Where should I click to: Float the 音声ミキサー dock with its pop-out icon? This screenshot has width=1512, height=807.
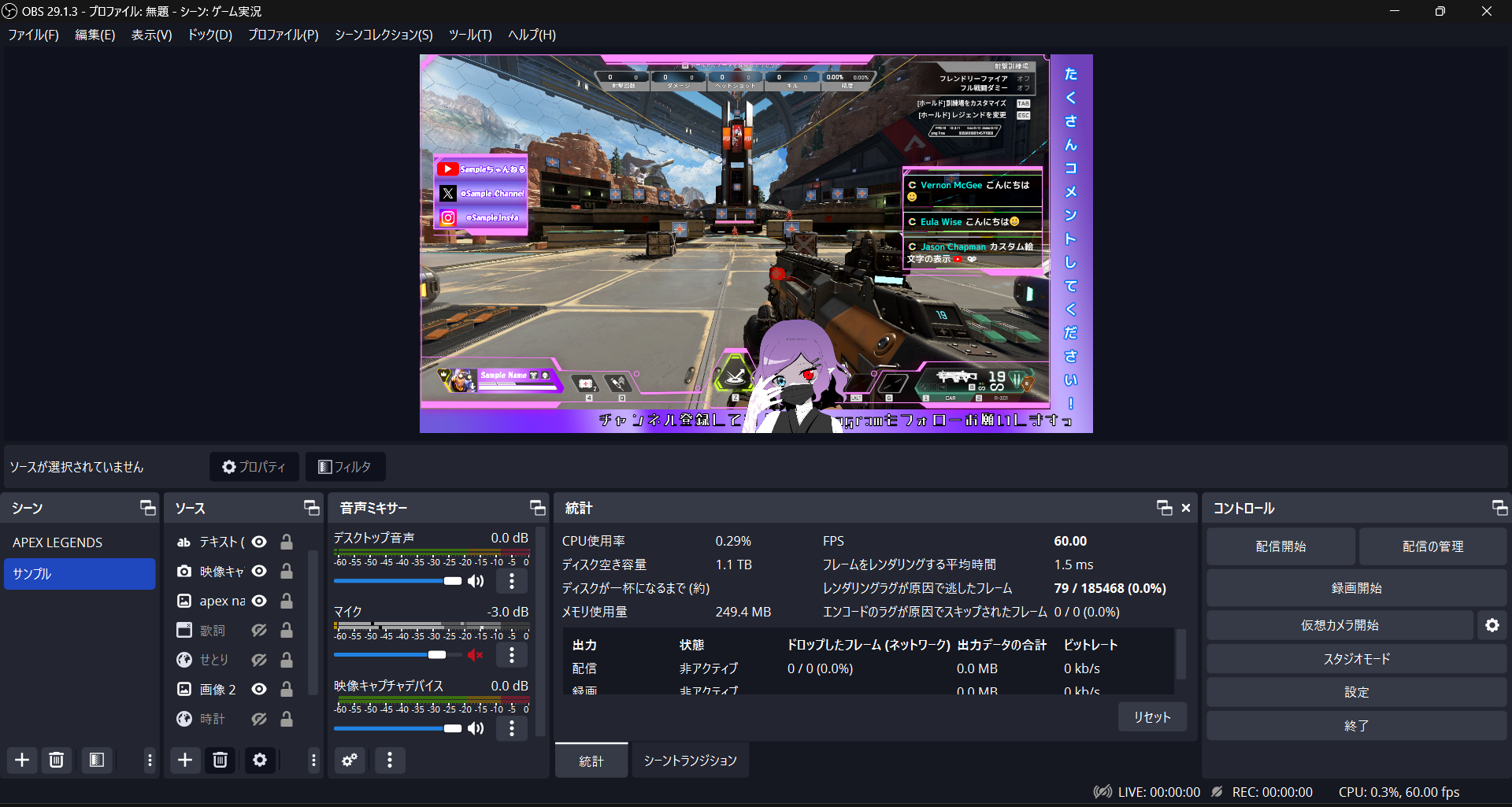(538, 508)
